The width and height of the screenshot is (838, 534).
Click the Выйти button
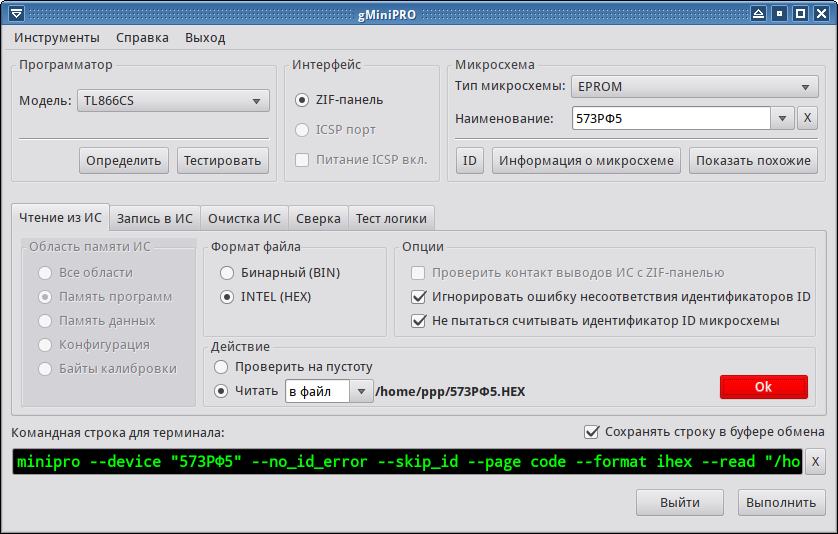point(680,503)
